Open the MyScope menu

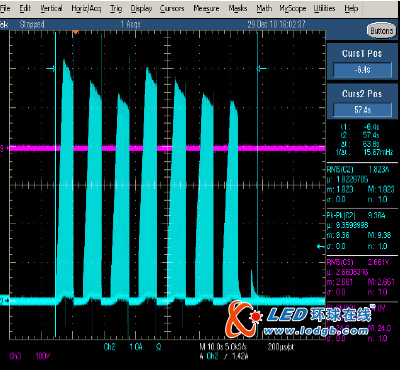pyautogui.click(x=293, y=9)
